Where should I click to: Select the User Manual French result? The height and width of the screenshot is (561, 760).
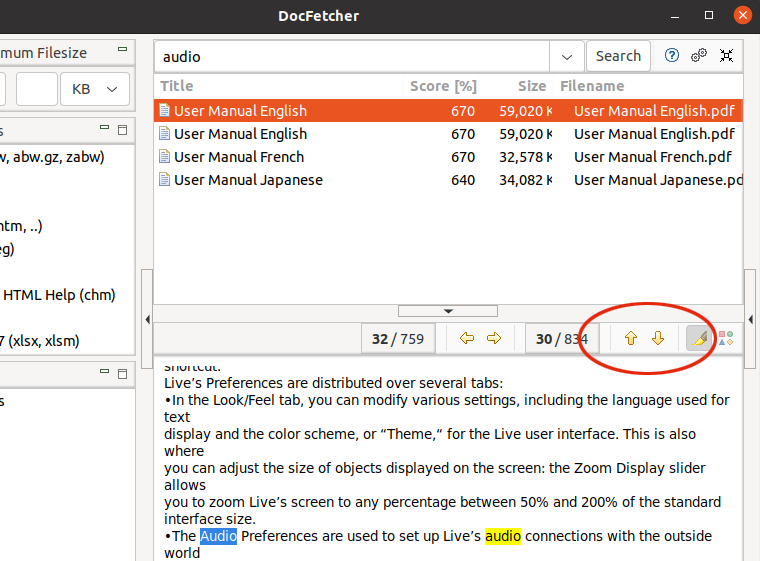click(x=448, y=157)
